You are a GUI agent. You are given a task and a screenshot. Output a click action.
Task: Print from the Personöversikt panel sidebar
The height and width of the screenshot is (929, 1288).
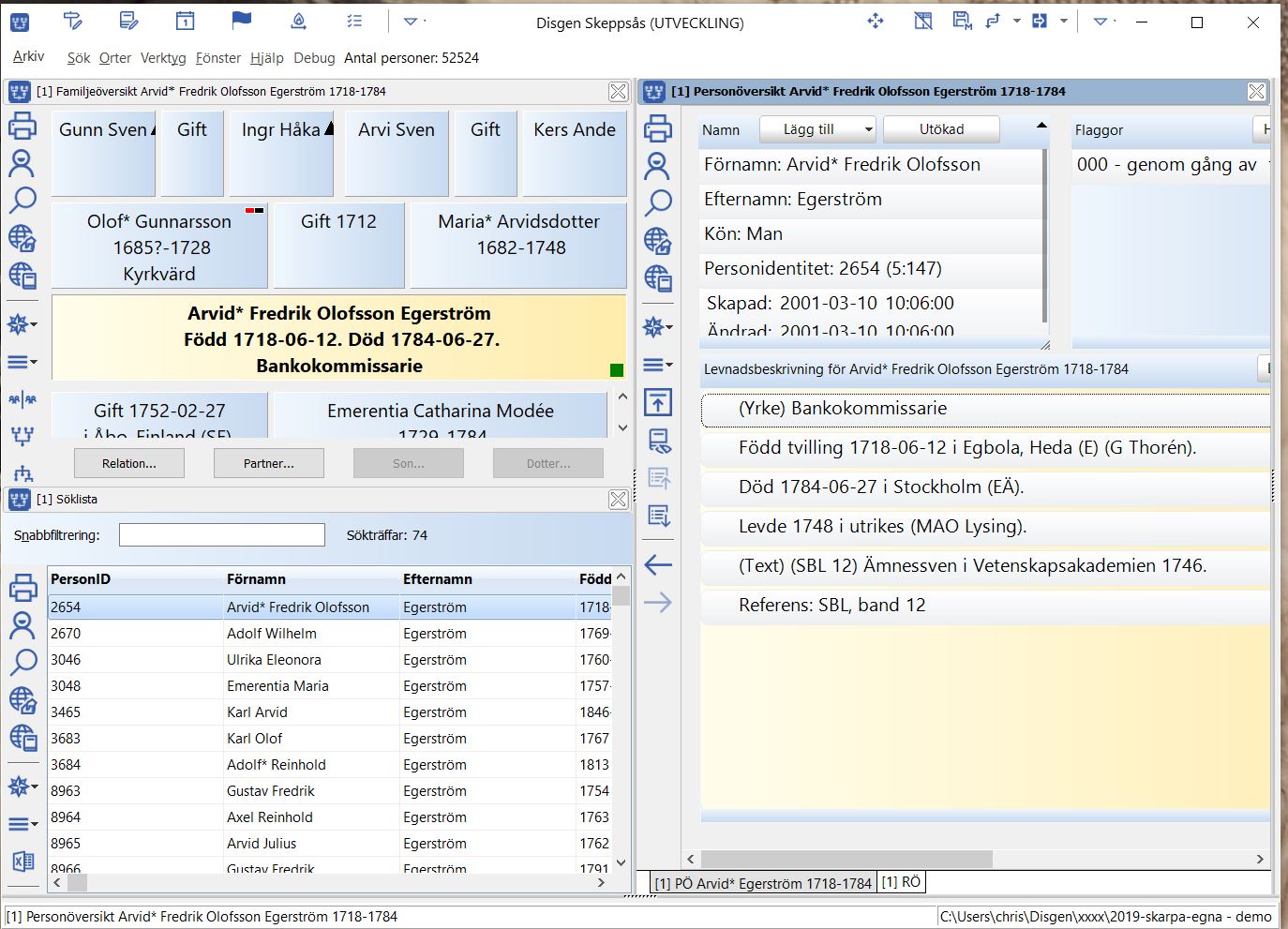tap(658, 128)
